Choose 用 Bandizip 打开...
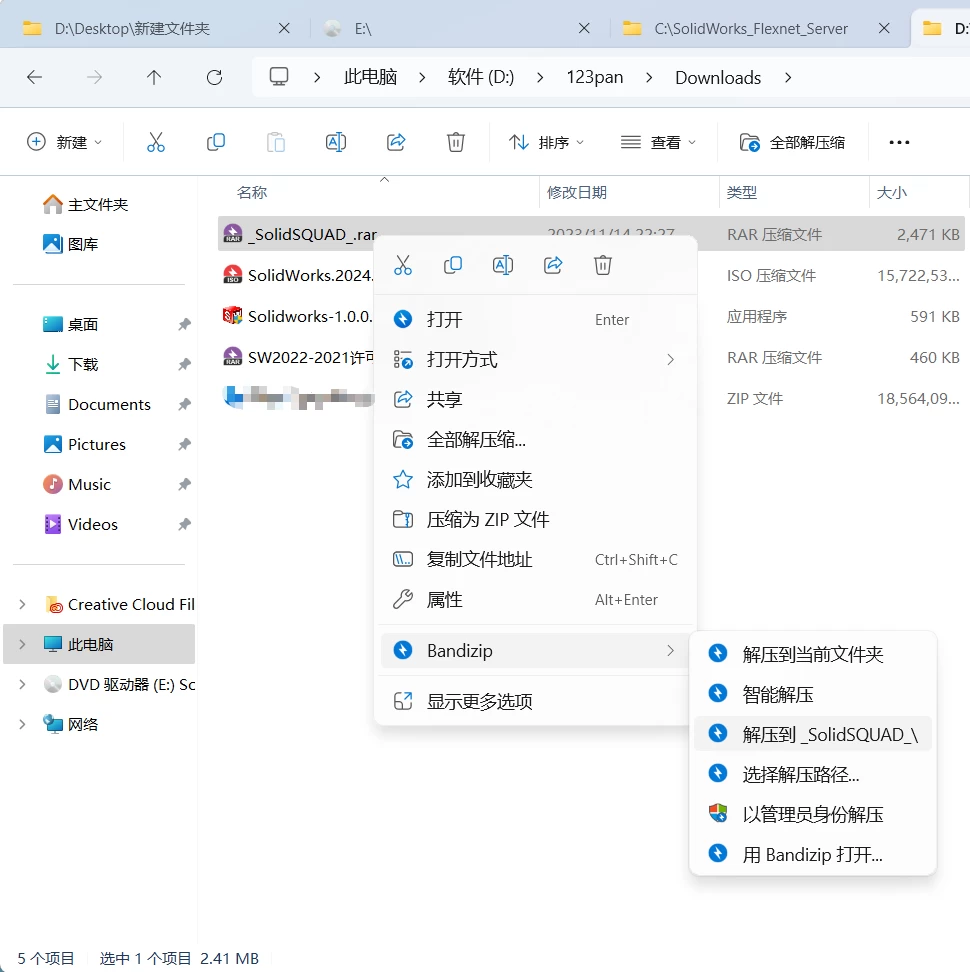This screenshot has height=972, width=970. [813, 855]
